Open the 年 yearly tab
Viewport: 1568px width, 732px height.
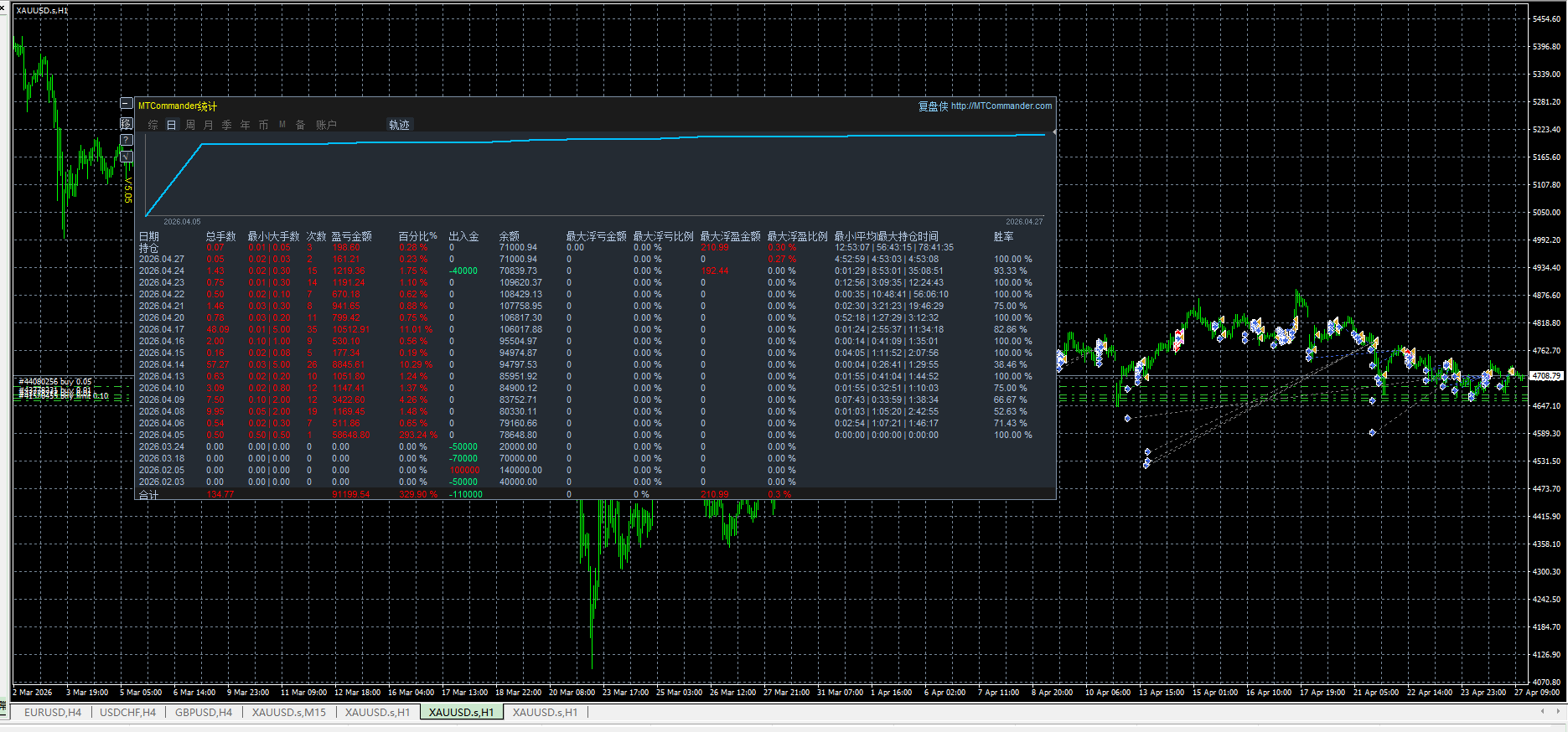pos(245,125)
